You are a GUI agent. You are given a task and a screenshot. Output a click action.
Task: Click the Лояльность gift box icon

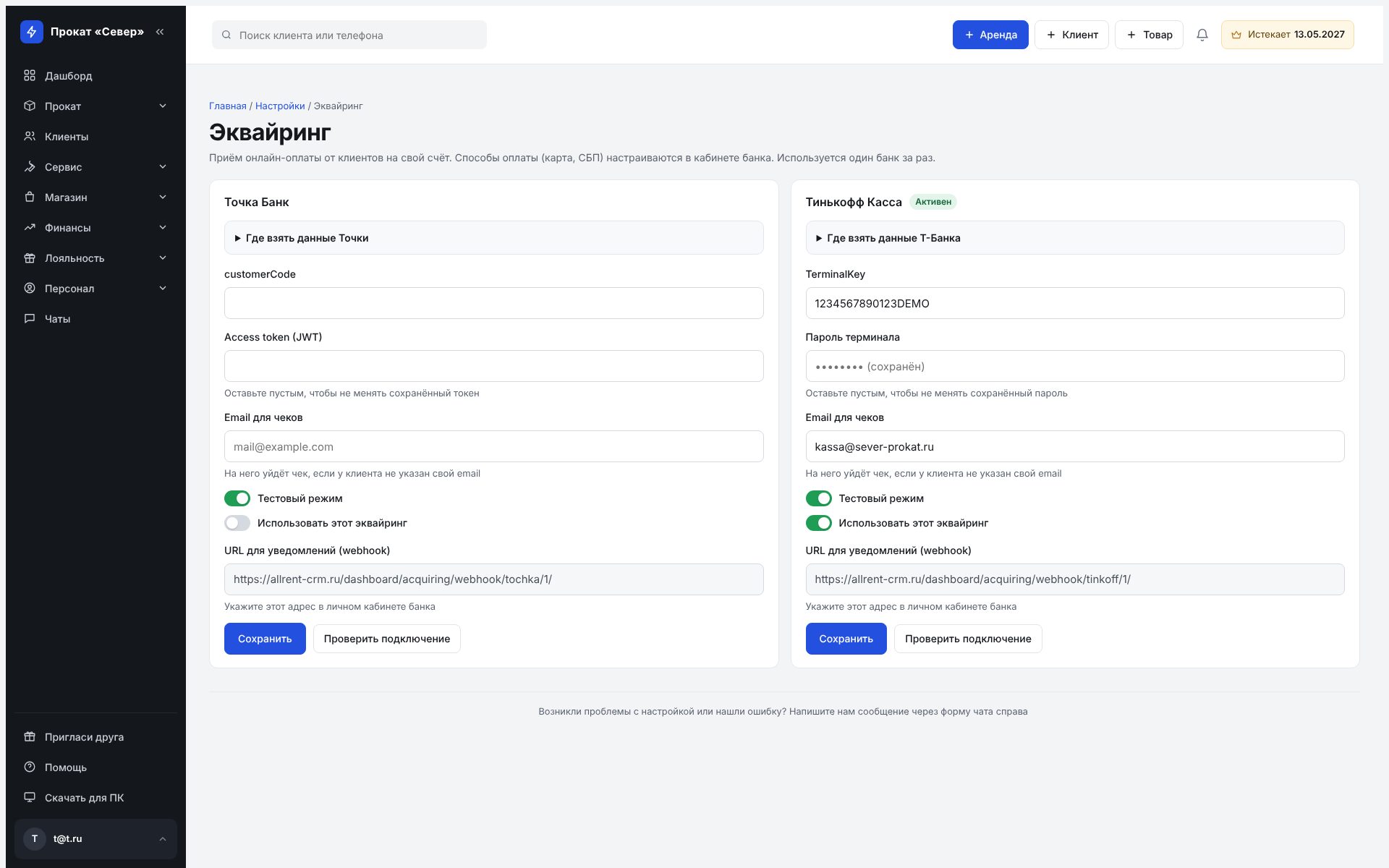[x=30, y=258]
